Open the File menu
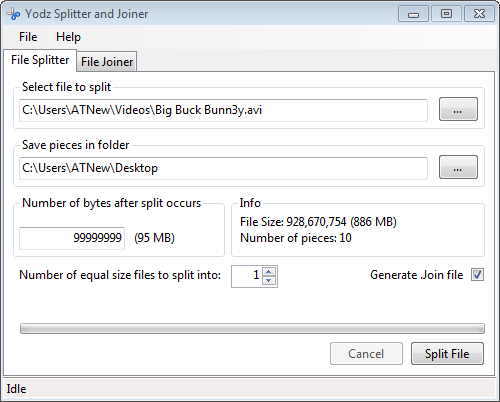Viewport: 500px width, 402px height. [x=28, y=37]
